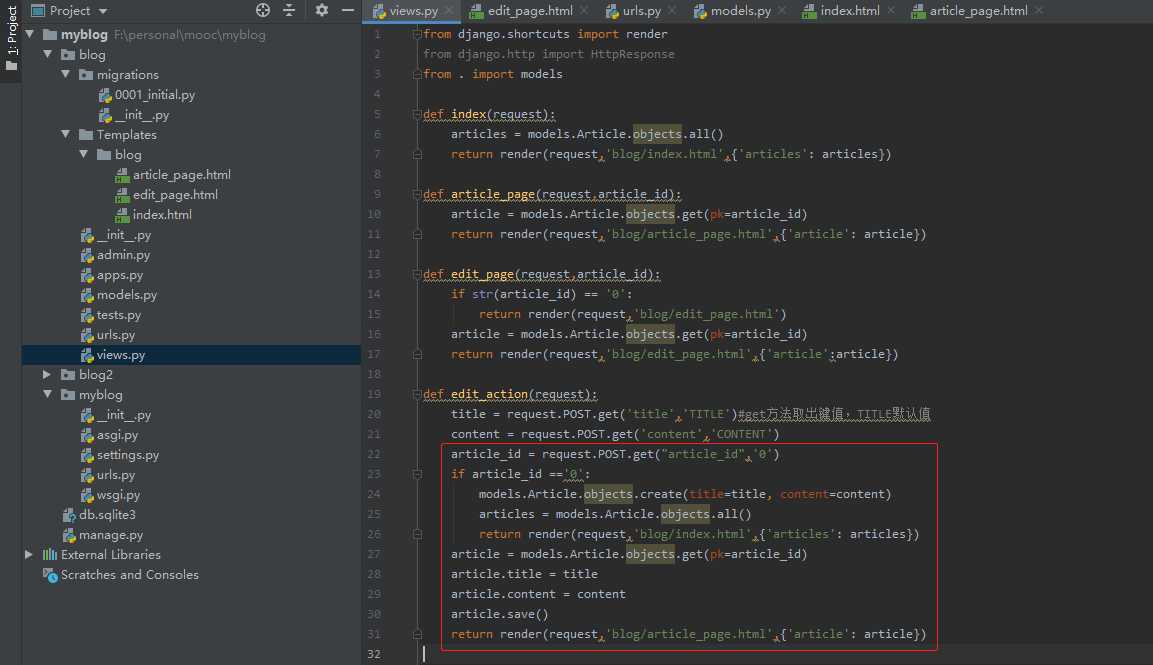Click the locate/scroll-from-source target icon
The image size is (1153, 665).
click(x=263, y=10)
